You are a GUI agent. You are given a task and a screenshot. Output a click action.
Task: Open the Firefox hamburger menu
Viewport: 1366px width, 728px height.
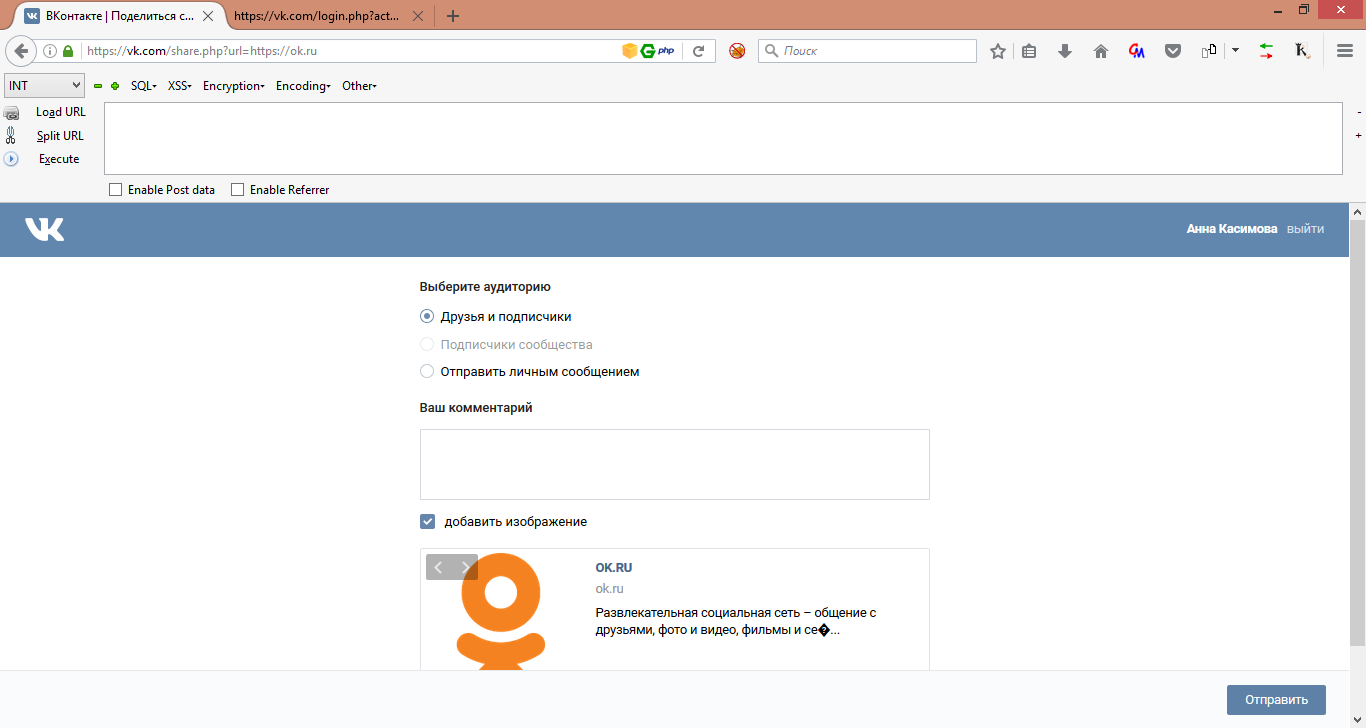pyautogui.click(x=1344, y=51)
